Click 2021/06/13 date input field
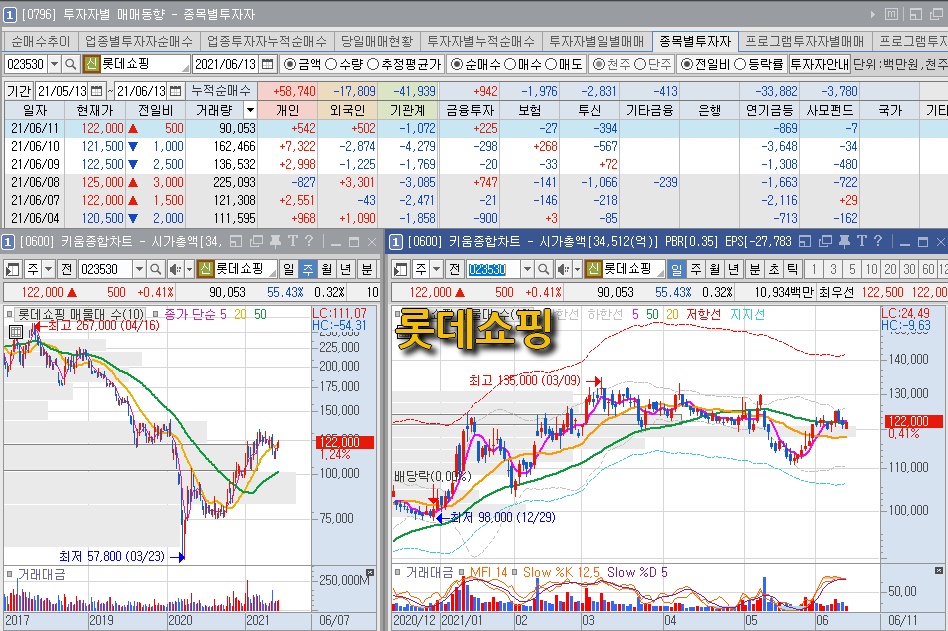The height and width of the screenshot is (631, 948). click(x=226, y=63)
